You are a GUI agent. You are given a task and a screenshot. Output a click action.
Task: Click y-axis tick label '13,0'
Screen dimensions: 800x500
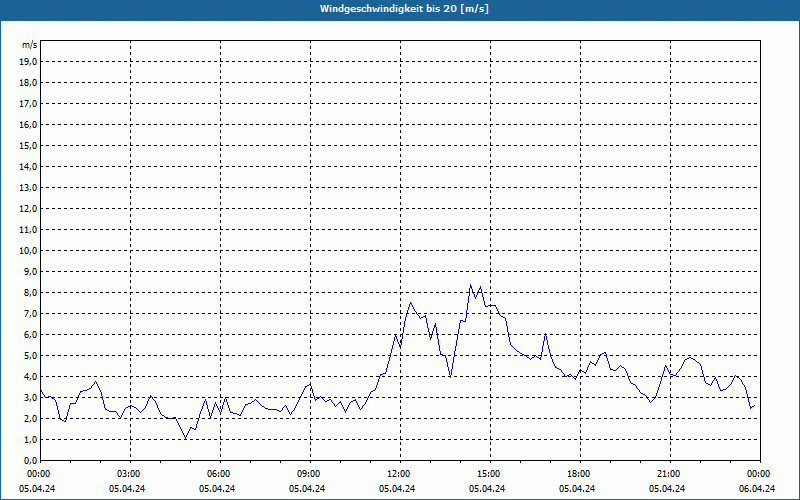click(28, 188)
